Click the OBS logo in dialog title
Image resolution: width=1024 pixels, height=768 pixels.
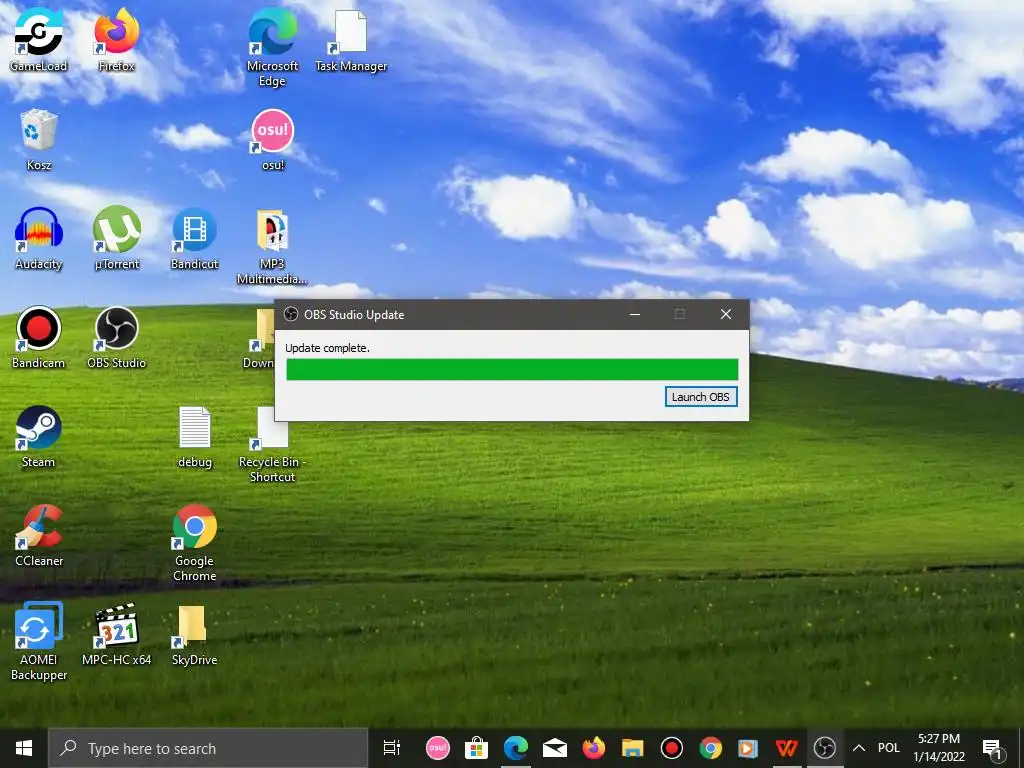click(291, 314)
